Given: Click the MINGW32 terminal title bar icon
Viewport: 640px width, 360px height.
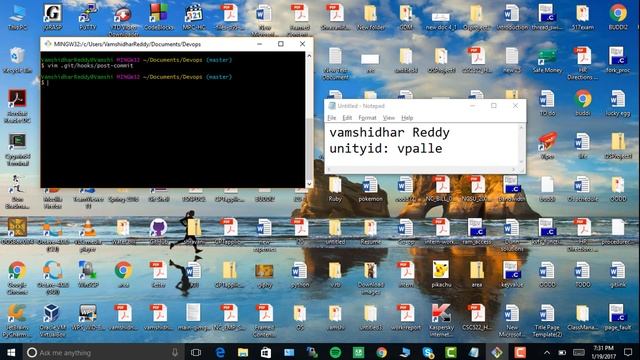Looking at the screenshot, I should [48, 44].
